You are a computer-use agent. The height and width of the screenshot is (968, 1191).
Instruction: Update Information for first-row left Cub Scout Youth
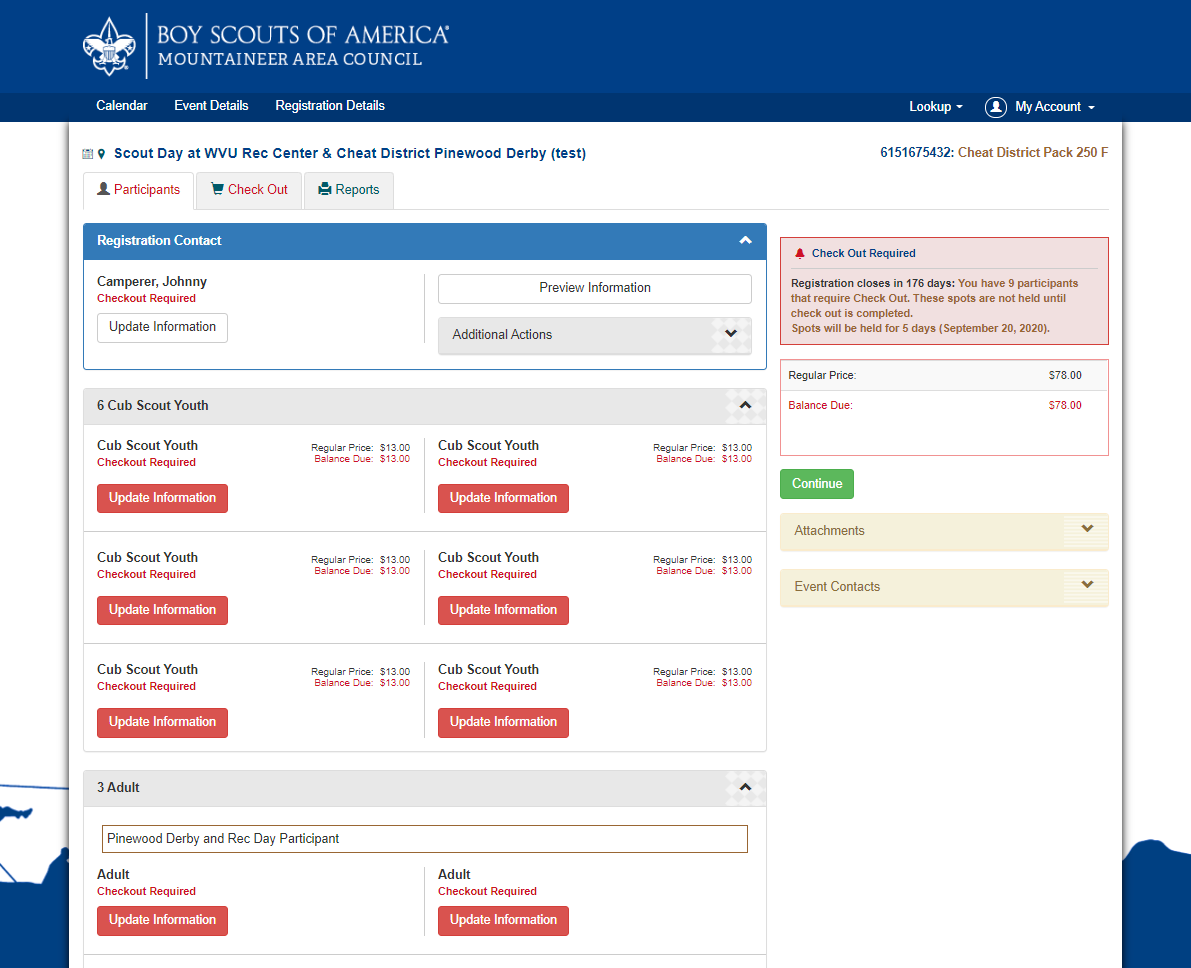[163, 498]
